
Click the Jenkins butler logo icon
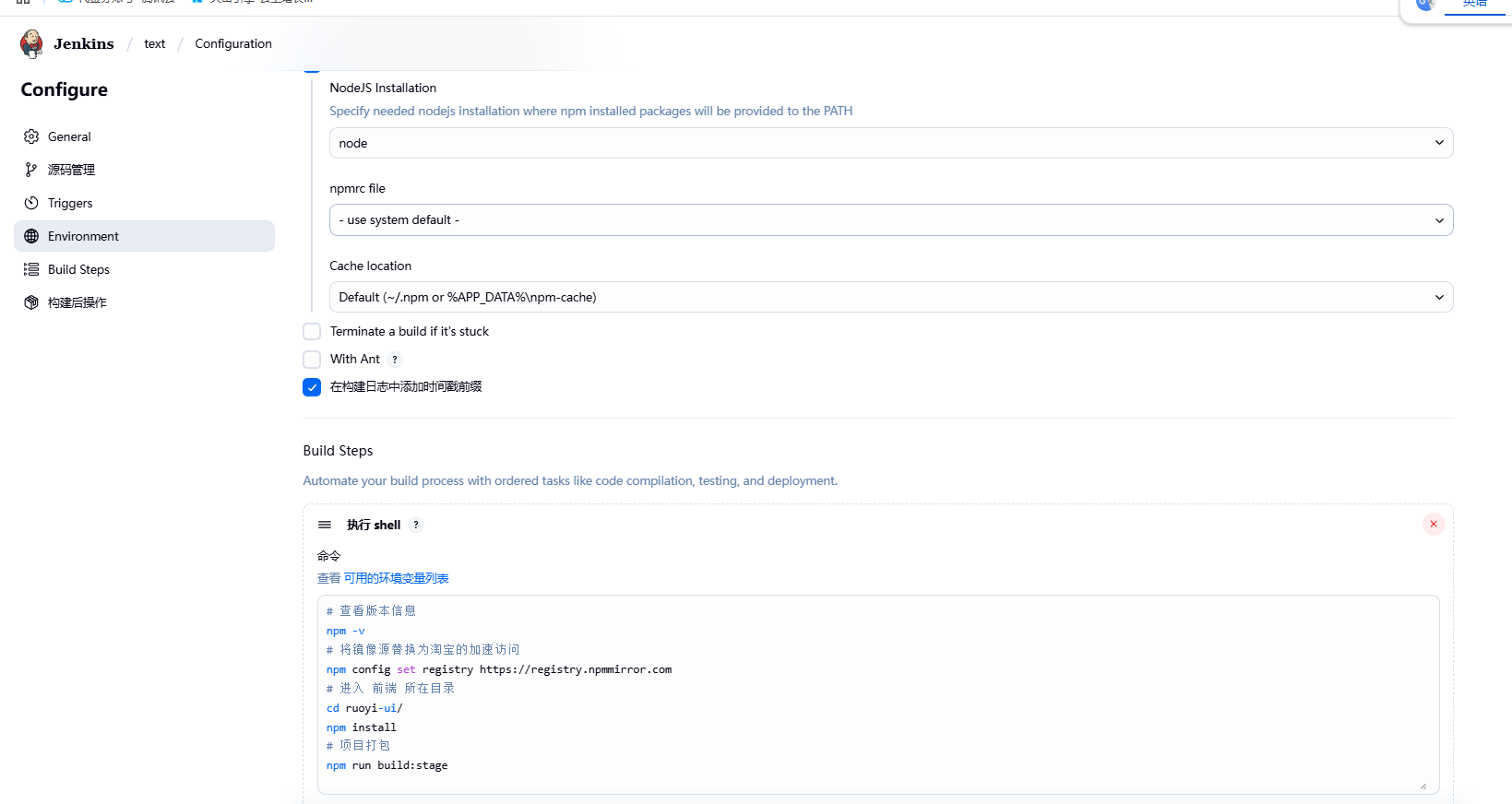31,43
